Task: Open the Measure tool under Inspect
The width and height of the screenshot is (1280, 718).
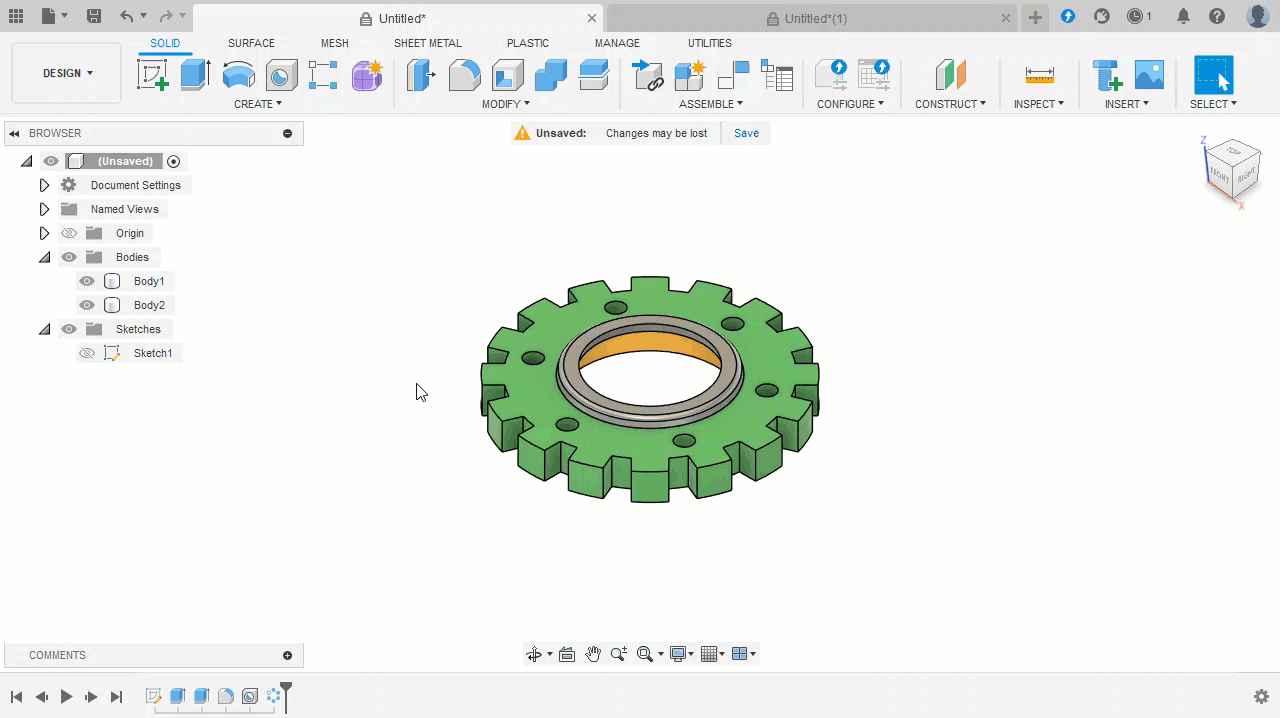Action: (x=1039, y=75)
